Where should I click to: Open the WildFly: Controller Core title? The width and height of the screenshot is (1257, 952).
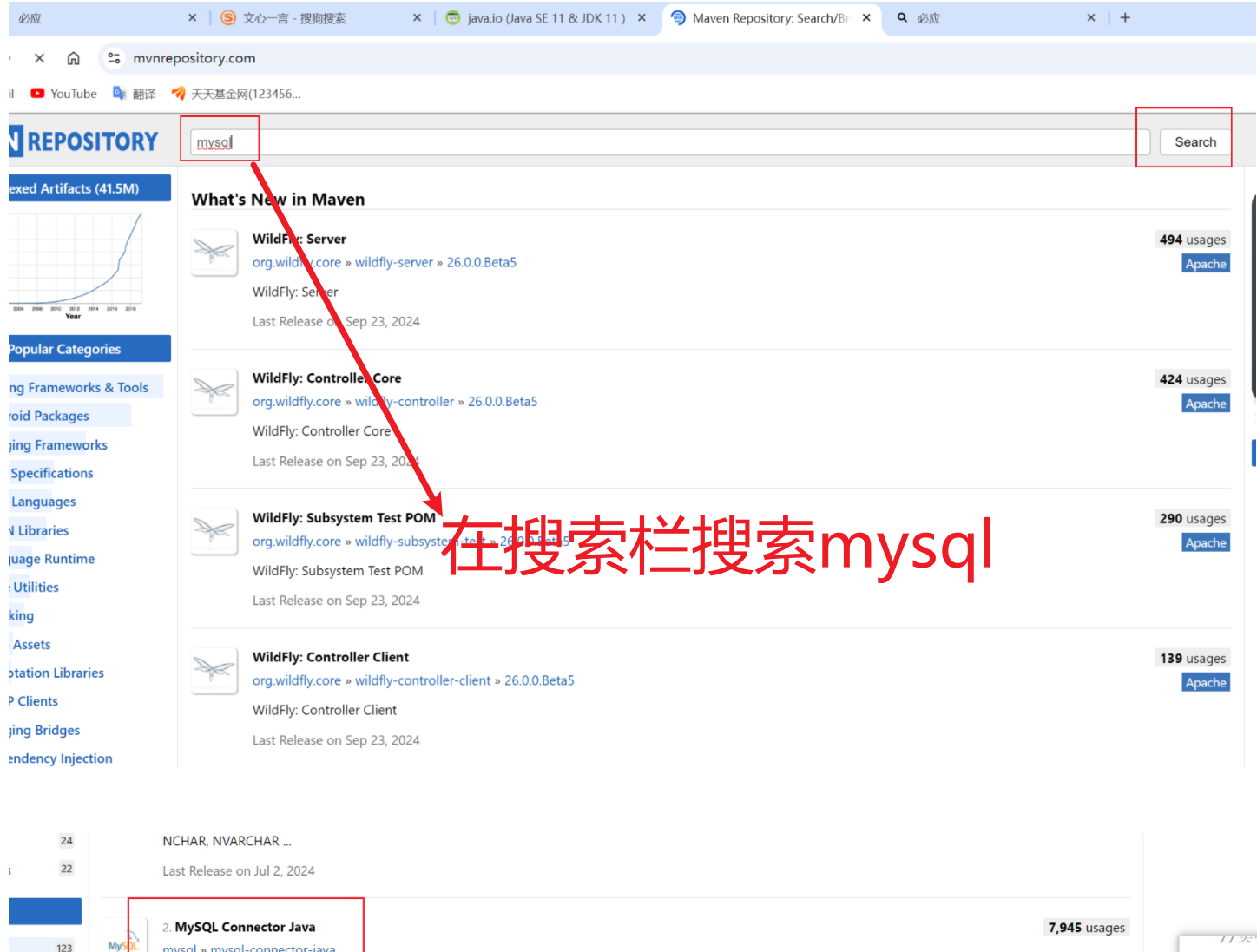click(326, 378)
